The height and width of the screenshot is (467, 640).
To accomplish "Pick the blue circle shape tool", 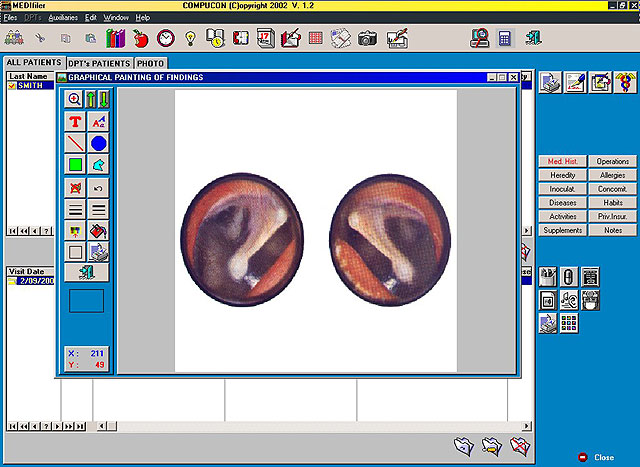I will click(x=98, y=143).
